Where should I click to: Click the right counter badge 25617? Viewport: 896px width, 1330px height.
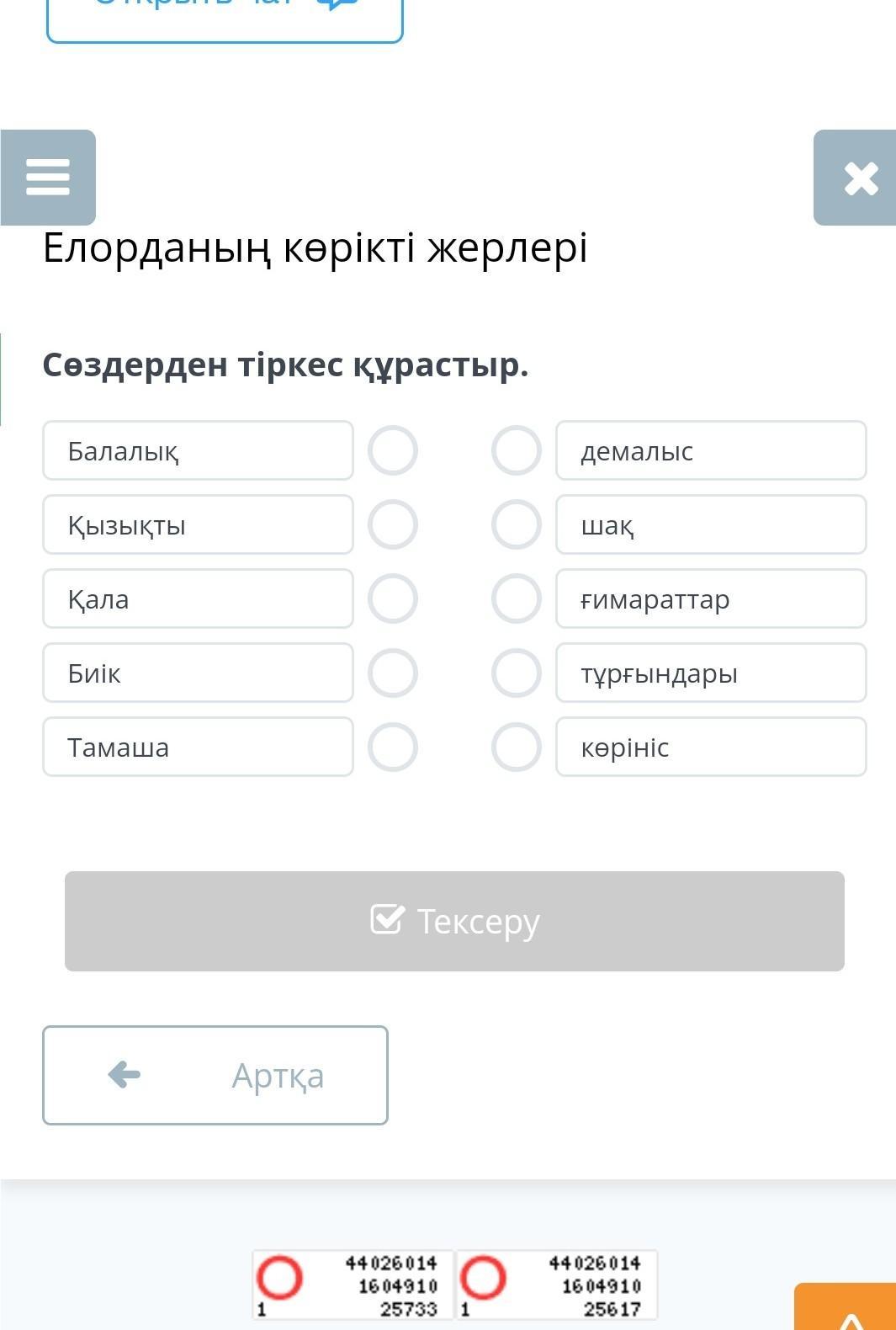coord(556,1285)
